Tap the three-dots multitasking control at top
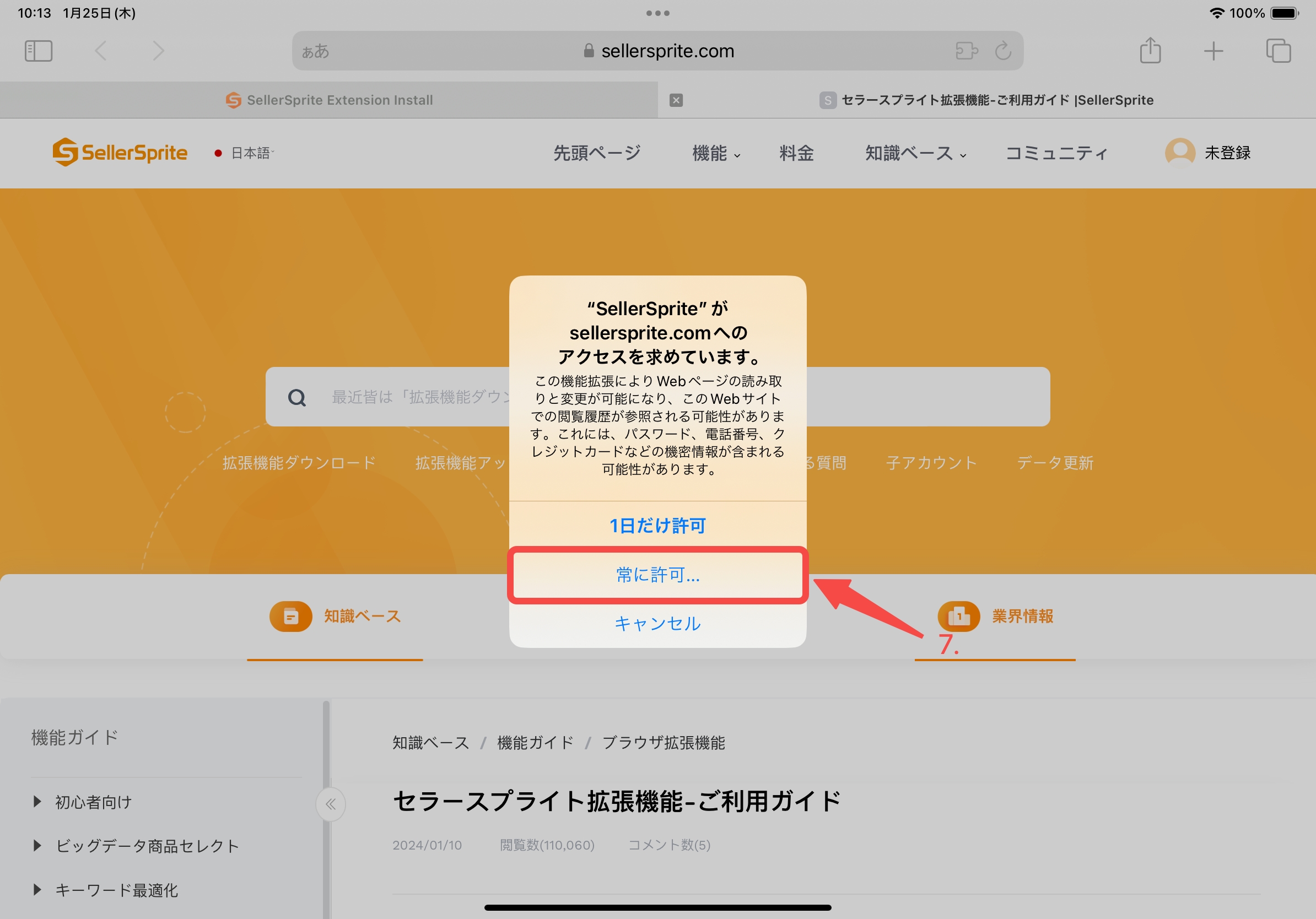 pos(658,13)
